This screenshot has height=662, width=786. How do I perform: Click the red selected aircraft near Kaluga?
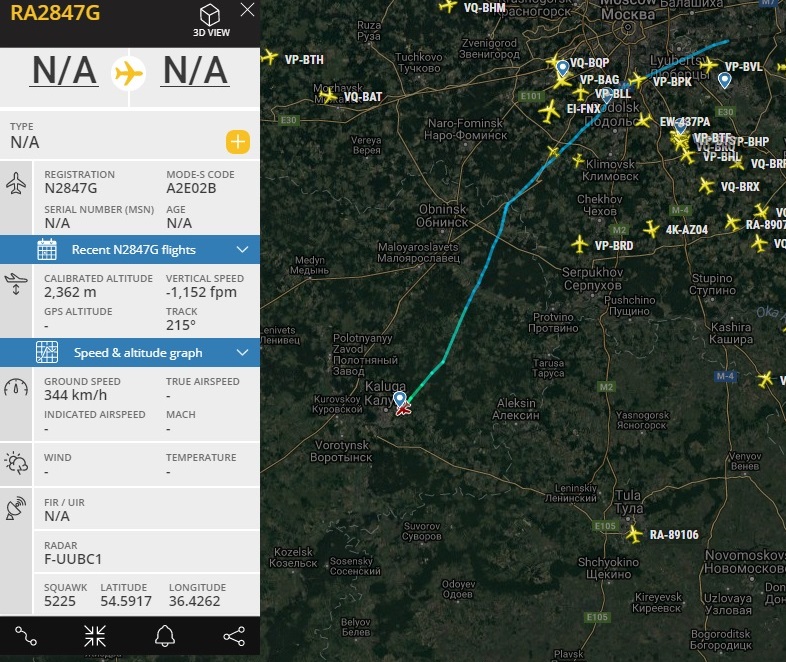pyautogui.click(x=405, y=409)
